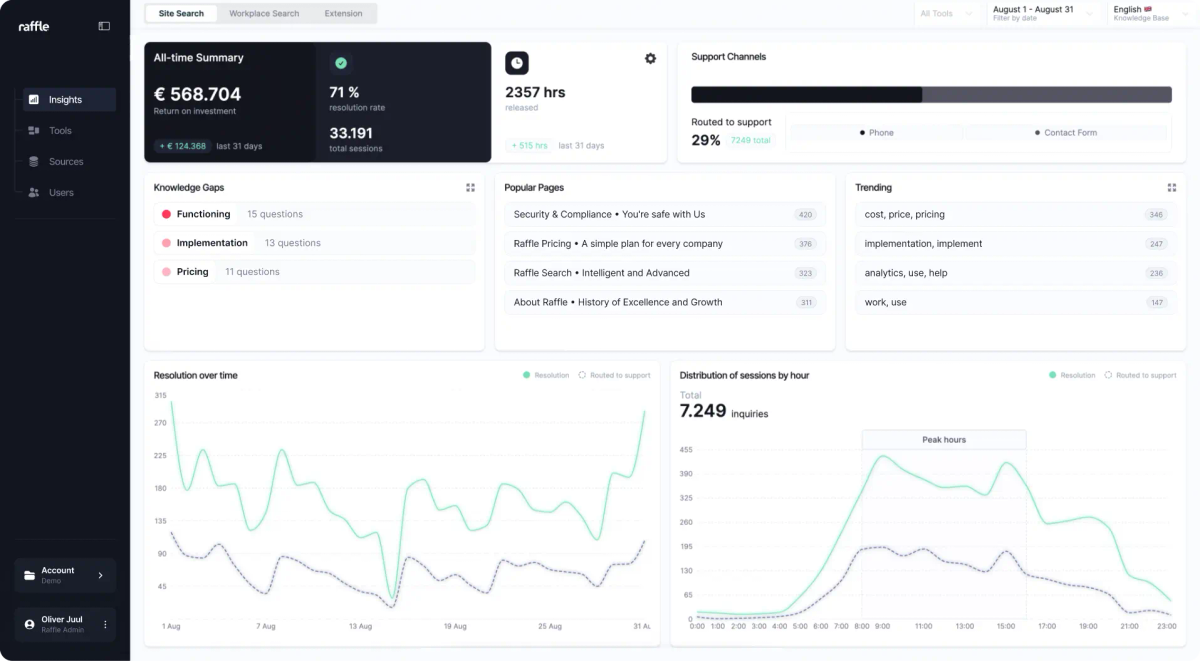
Task: Click the Tools sidebar icon
Action: 34,131
